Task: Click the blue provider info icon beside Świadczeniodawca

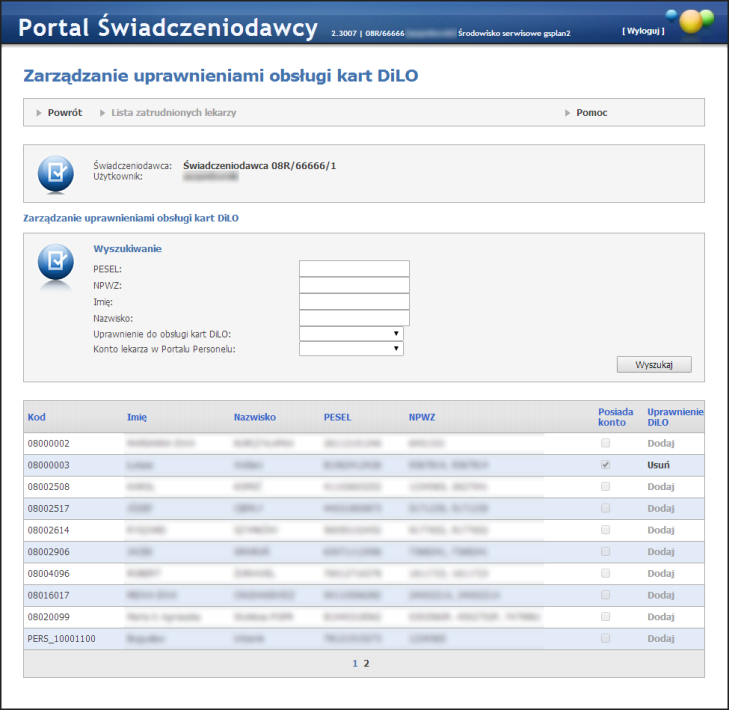Action: (x=55, y=173)
